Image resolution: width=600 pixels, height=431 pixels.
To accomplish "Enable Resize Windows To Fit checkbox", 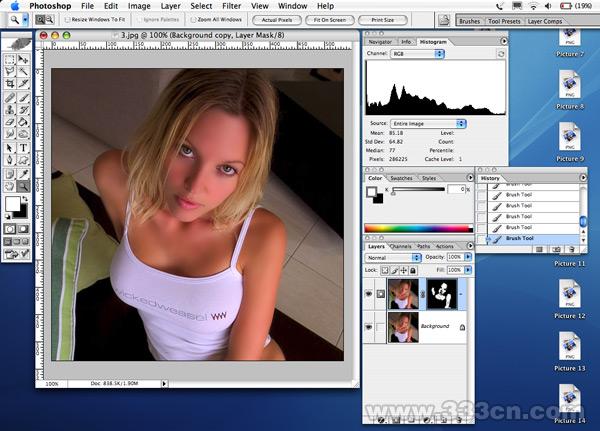I will [66, 19].
